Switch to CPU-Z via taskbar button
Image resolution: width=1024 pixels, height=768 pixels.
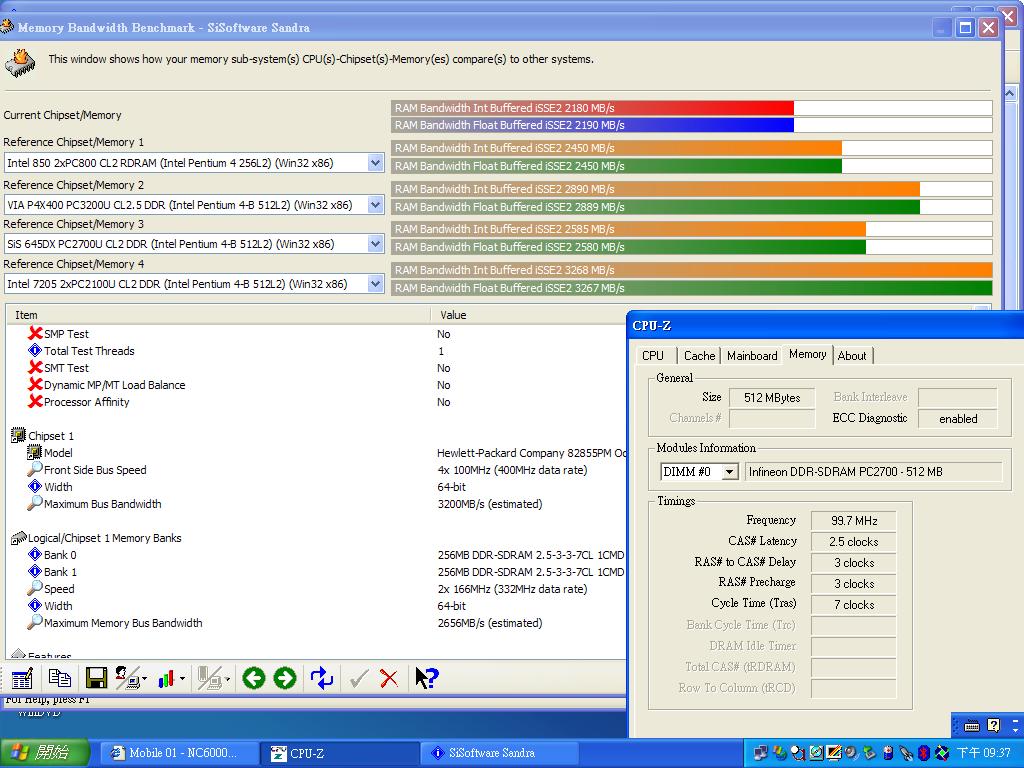click(x=341, y=753)
